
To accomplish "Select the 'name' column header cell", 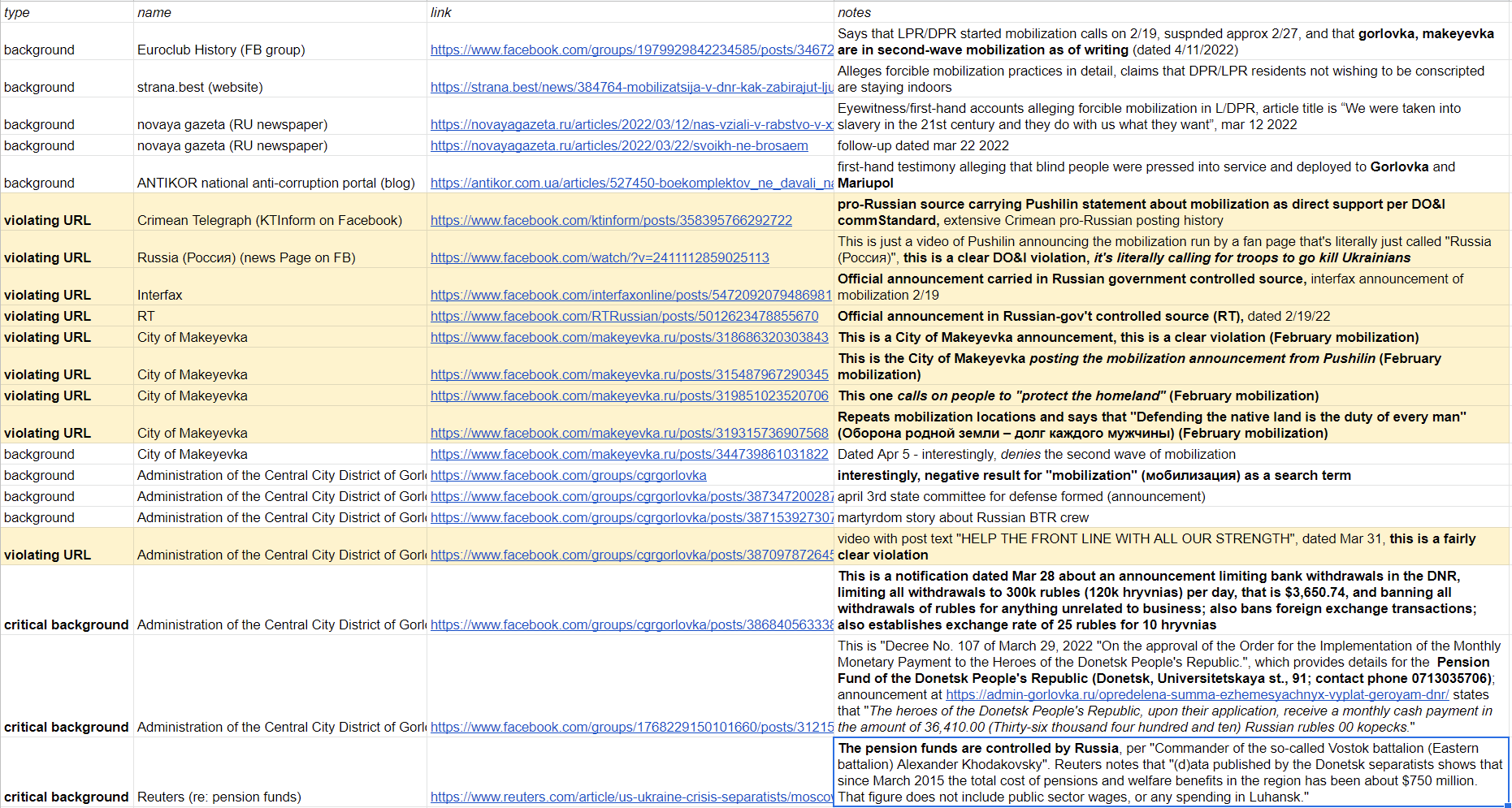I will click(x=280, y=12).
